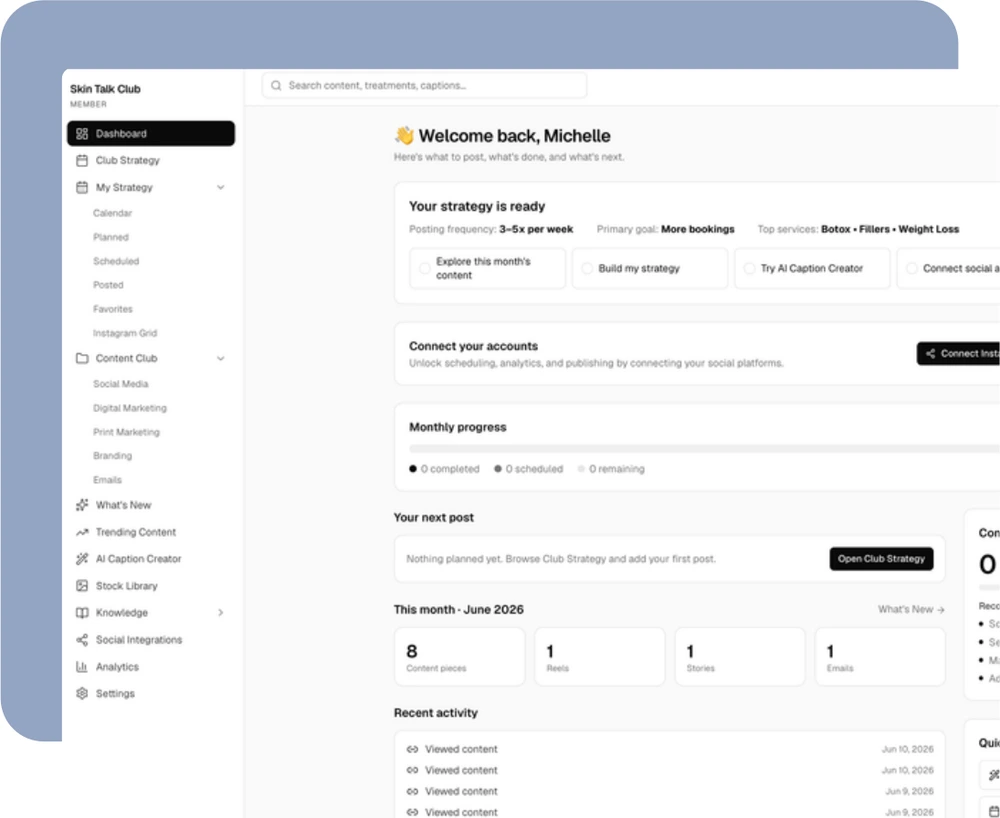Open the Calendar page under My Strategy

112,213
